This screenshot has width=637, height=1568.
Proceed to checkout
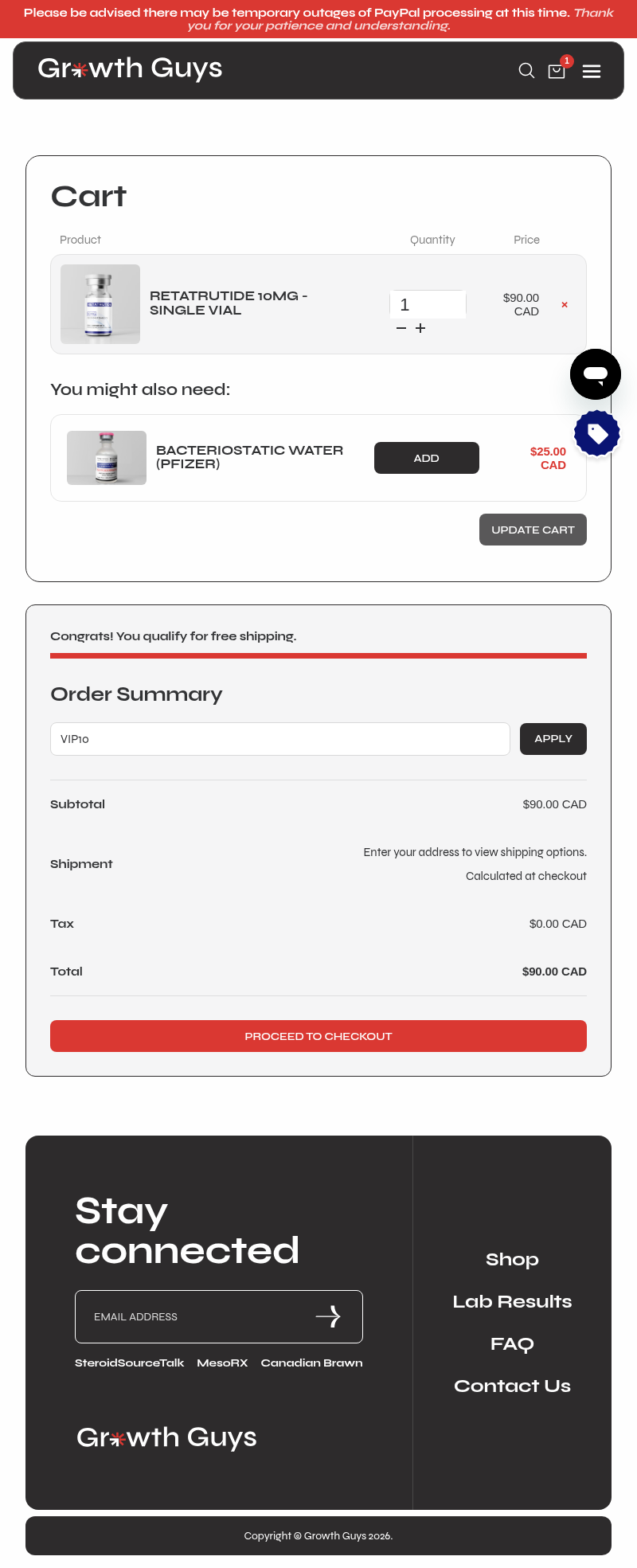click(318, 1036)
